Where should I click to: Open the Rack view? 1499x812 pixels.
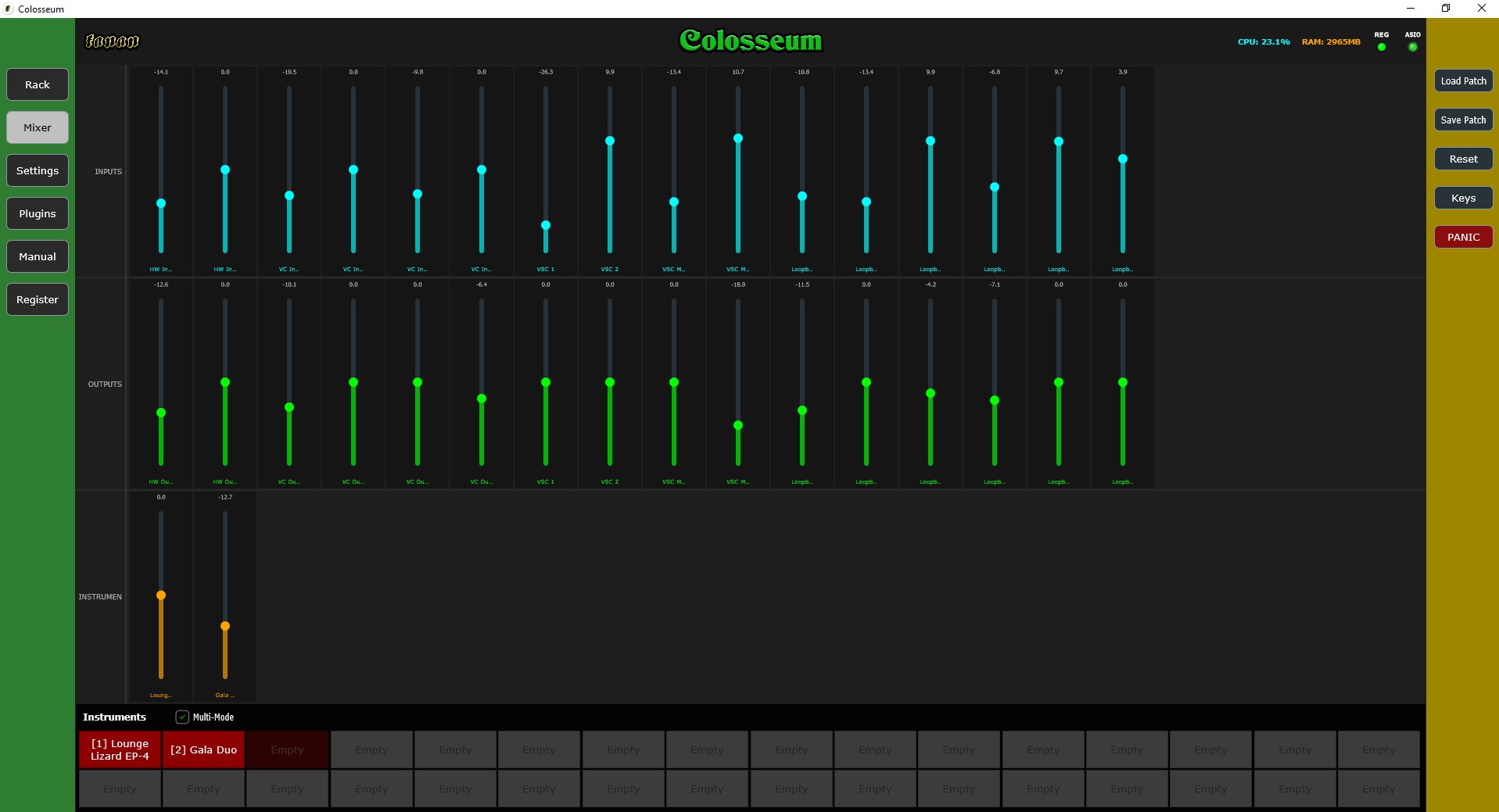click(x=38, y=84)
